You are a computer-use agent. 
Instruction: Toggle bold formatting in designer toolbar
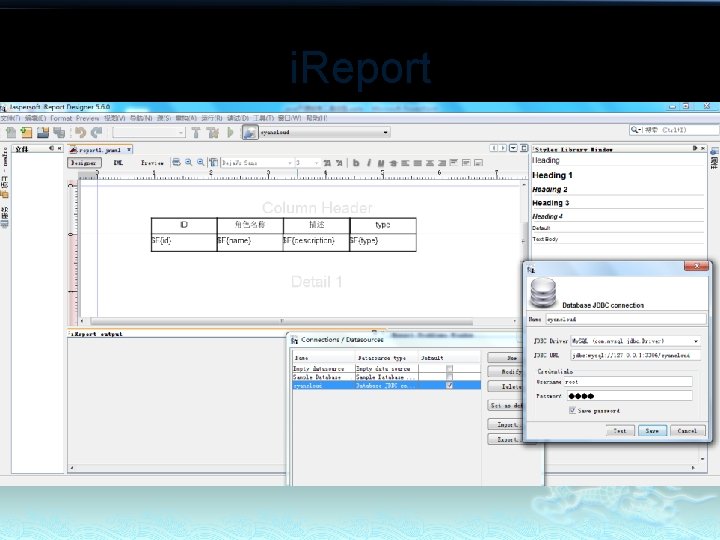pos(356,163)
